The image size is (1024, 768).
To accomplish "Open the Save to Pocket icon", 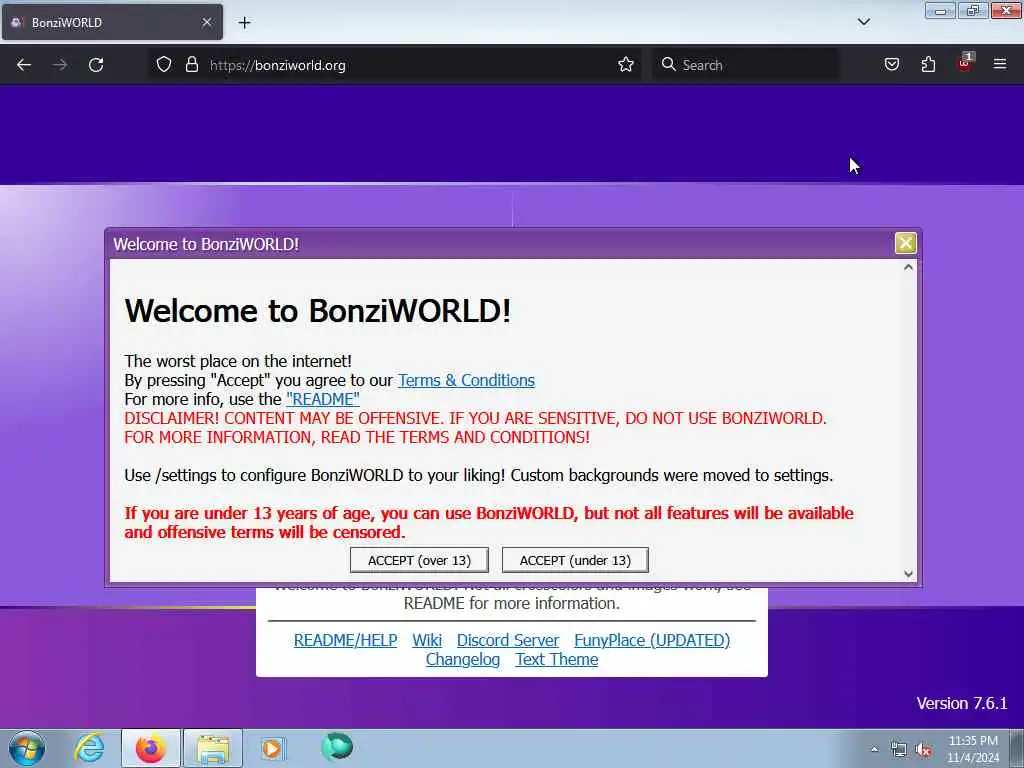I will click(891, 64).
